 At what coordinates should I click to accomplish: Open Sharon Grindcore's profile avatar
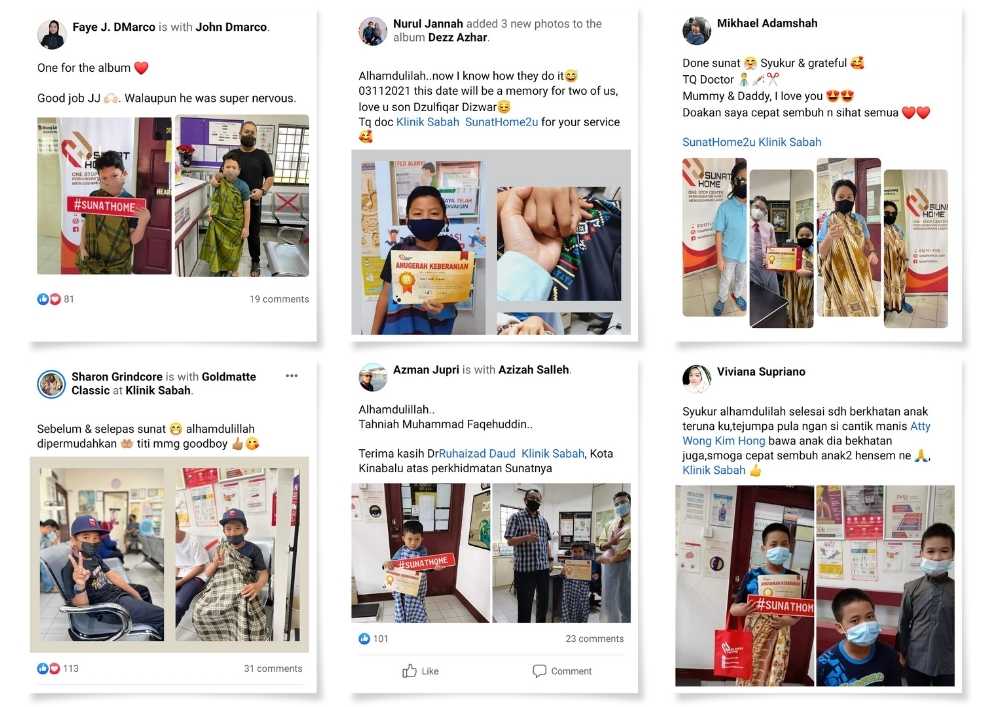pyautogui.click(x=51, y=384)
